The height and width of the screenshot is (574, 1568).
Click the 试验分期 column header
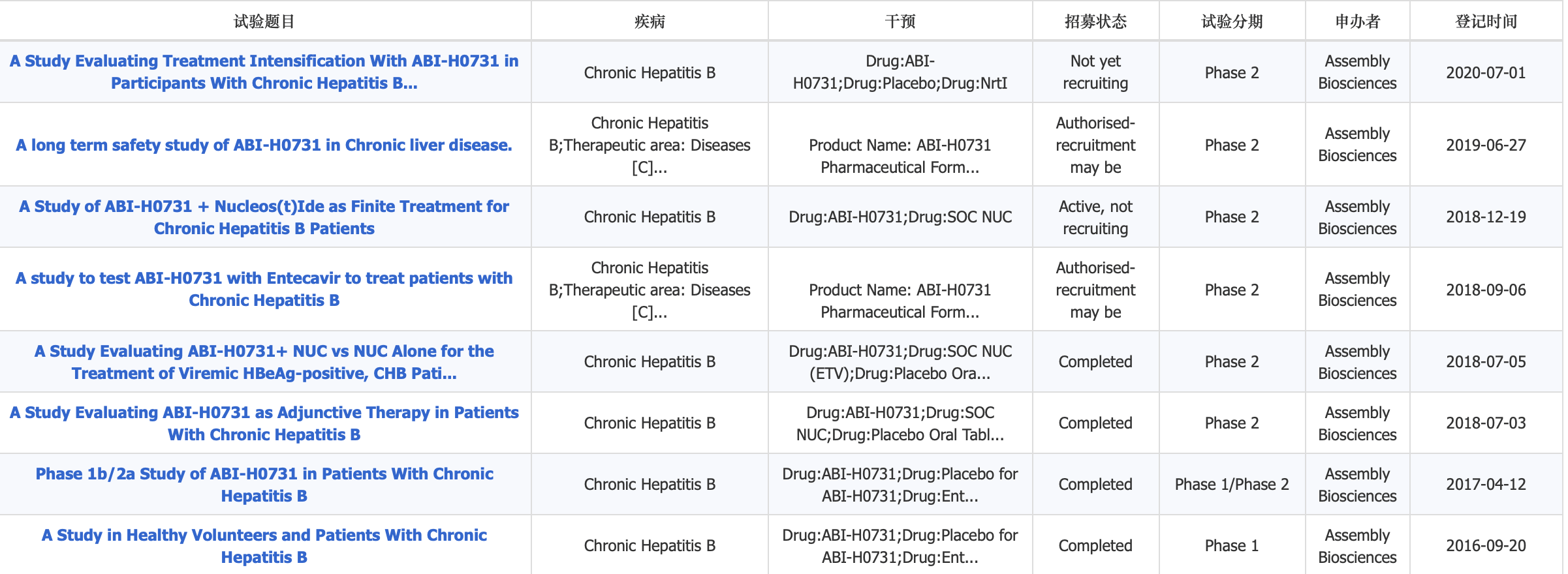click(1232, 22)
